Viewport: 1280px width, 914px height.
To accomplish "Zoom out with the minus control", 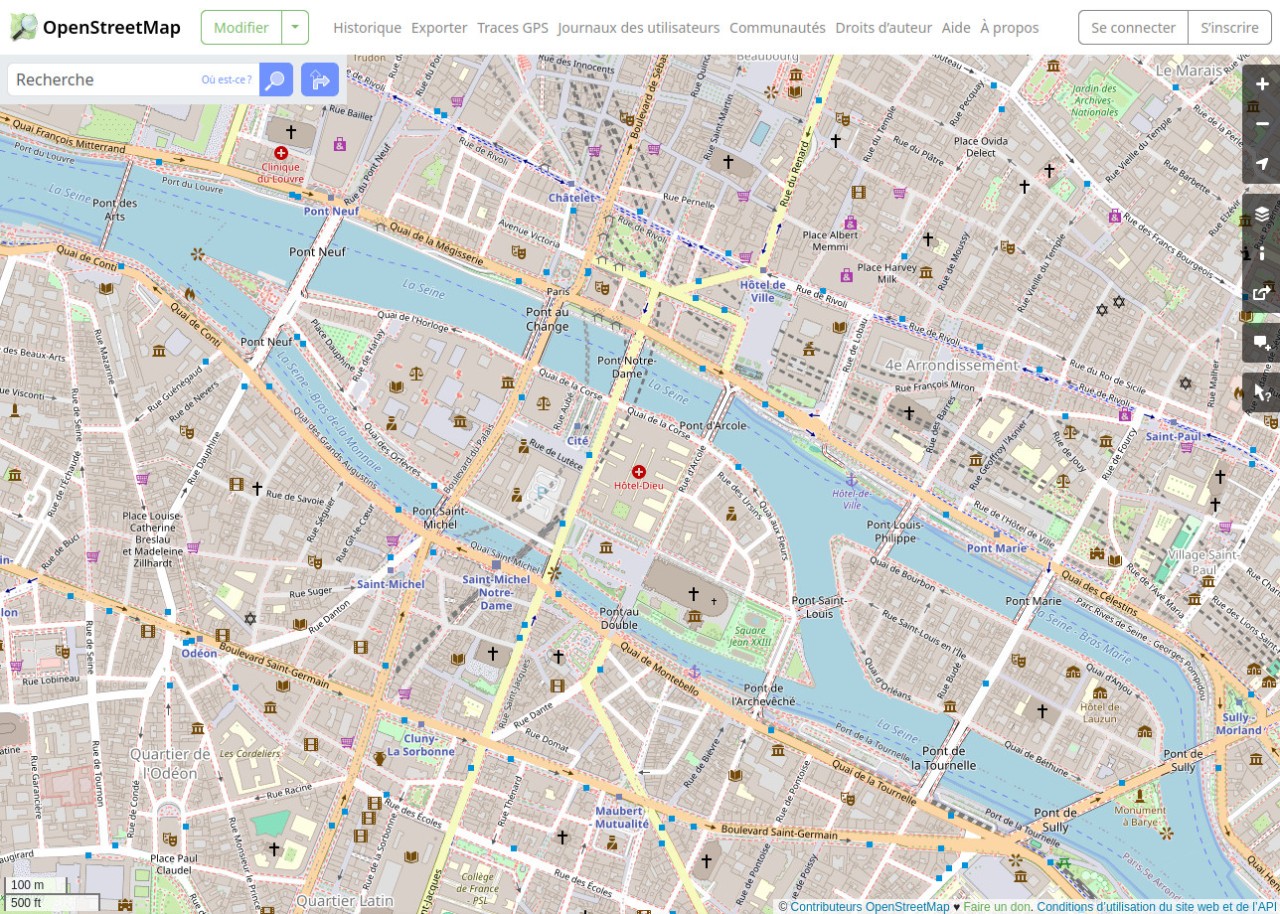I will 1262,124.
